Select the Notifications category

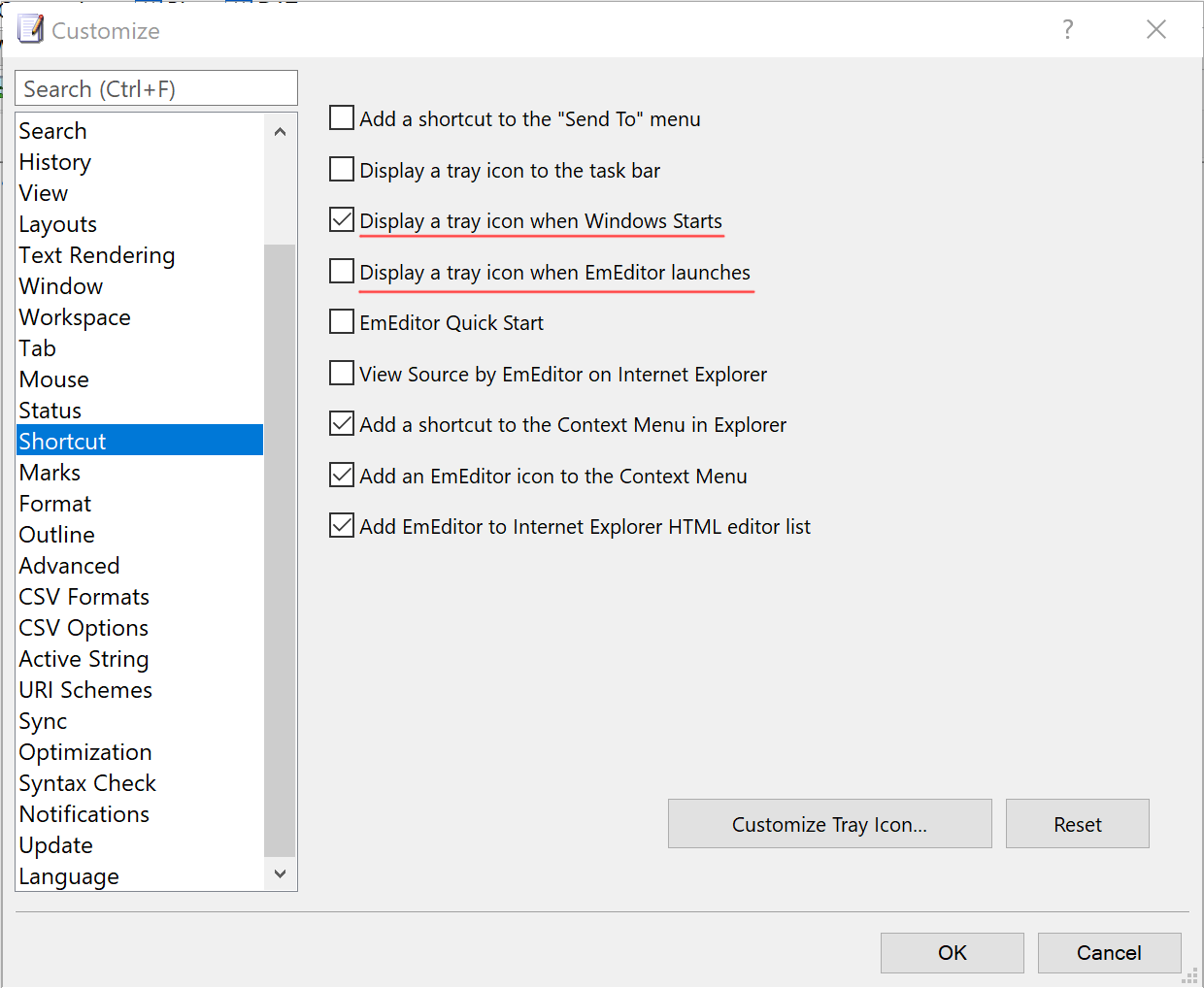[140, 814]
